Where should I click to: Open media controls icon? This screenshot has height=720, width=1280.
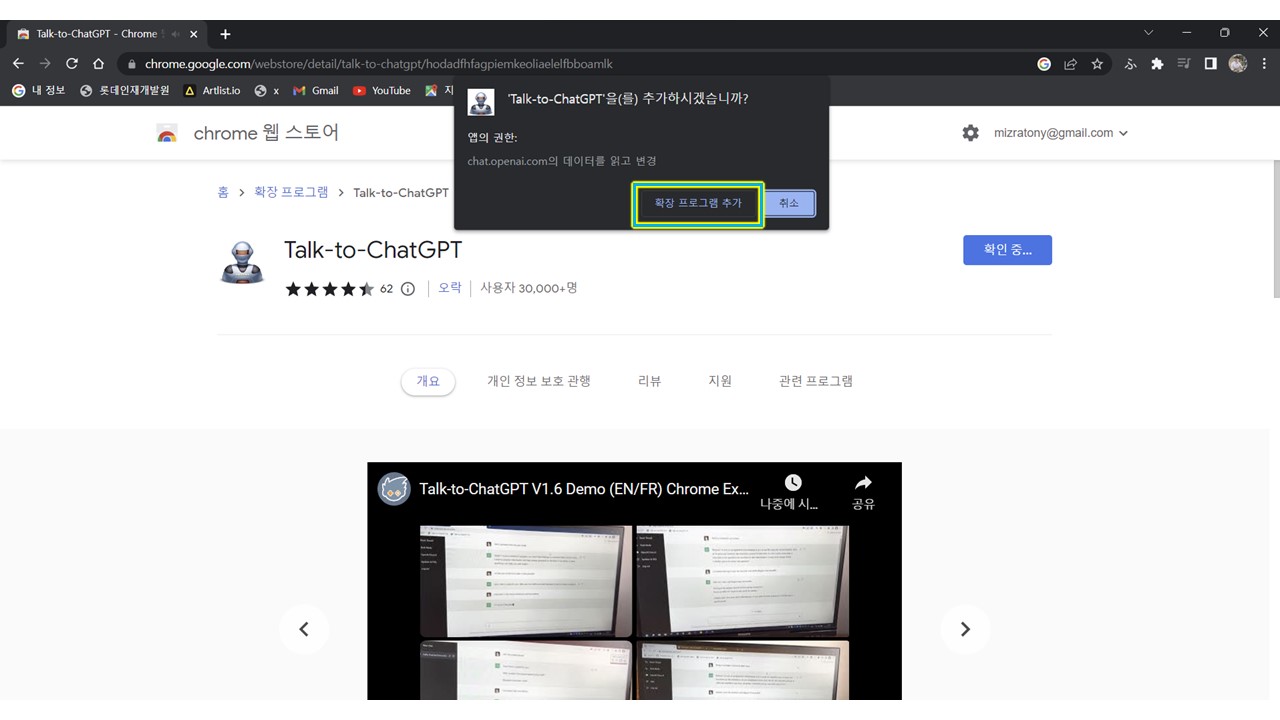tap(1184, 63)
